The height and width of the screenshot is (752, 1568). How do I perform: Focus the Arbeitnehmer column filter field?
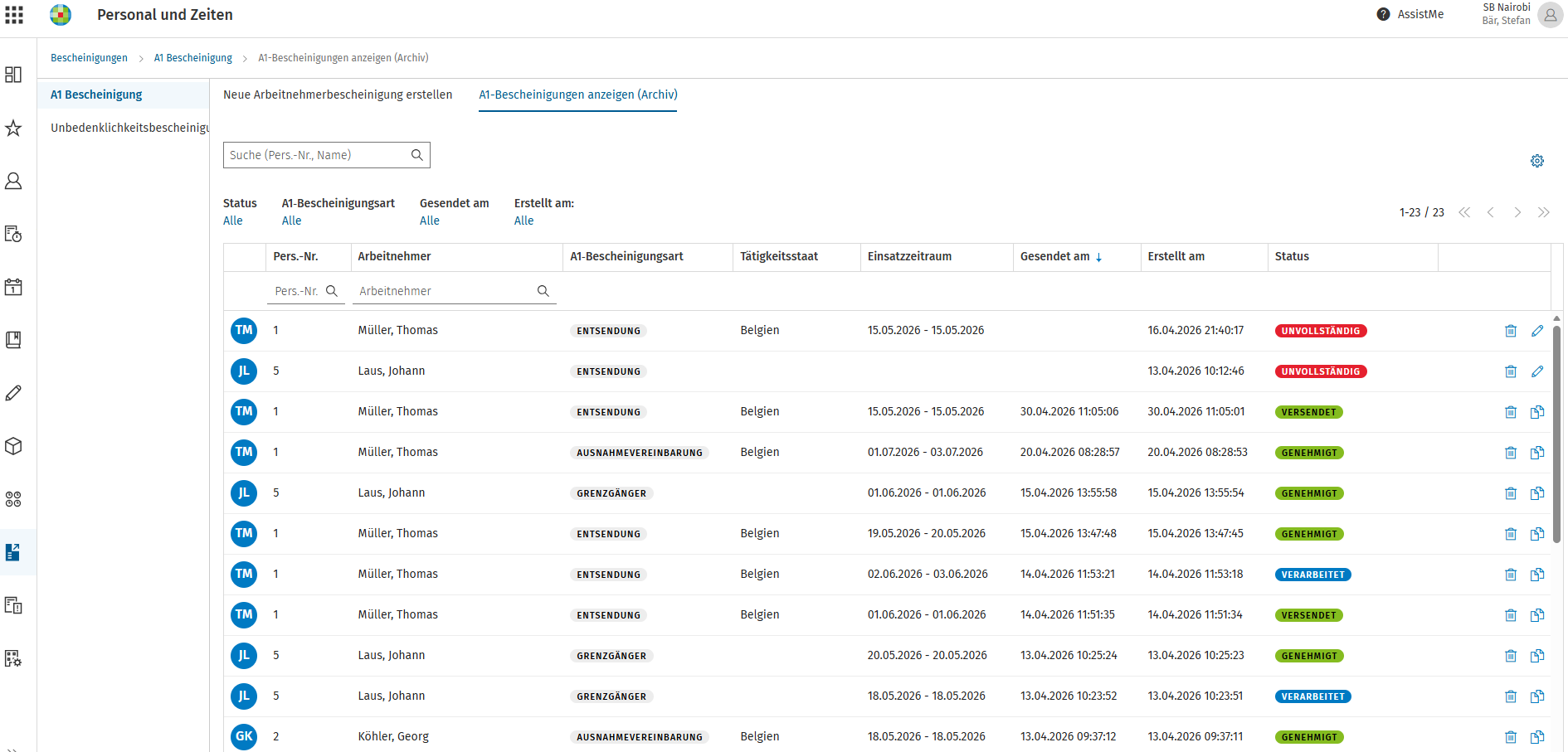pyautogui.click(x=455, y=291)
